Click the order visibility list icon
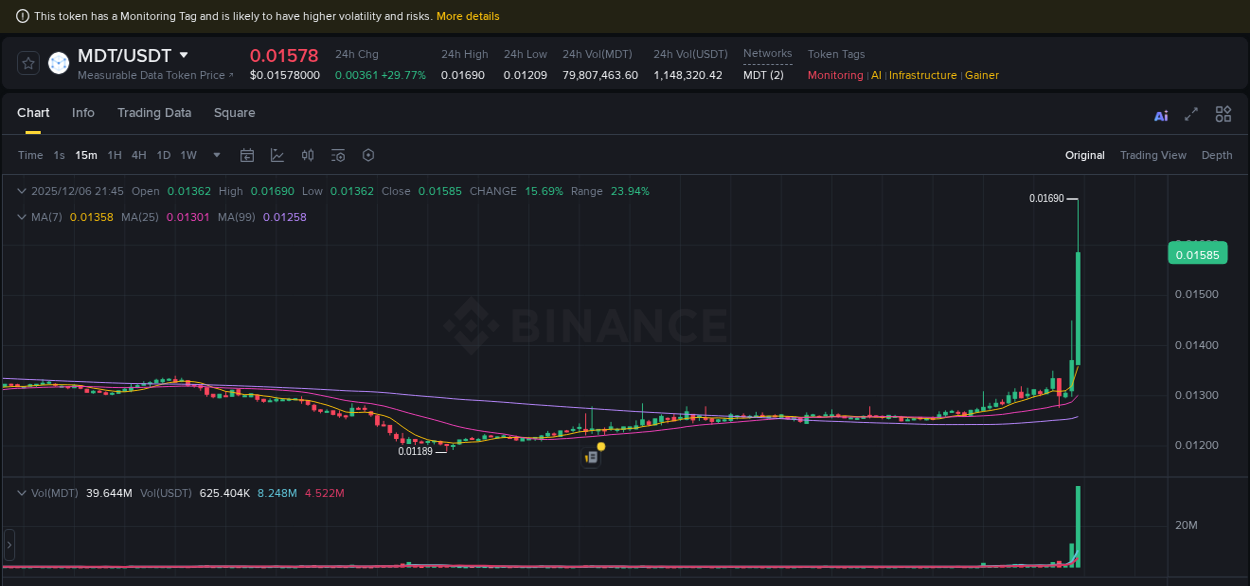1250x586 pixels. click(x=338, y=155)
